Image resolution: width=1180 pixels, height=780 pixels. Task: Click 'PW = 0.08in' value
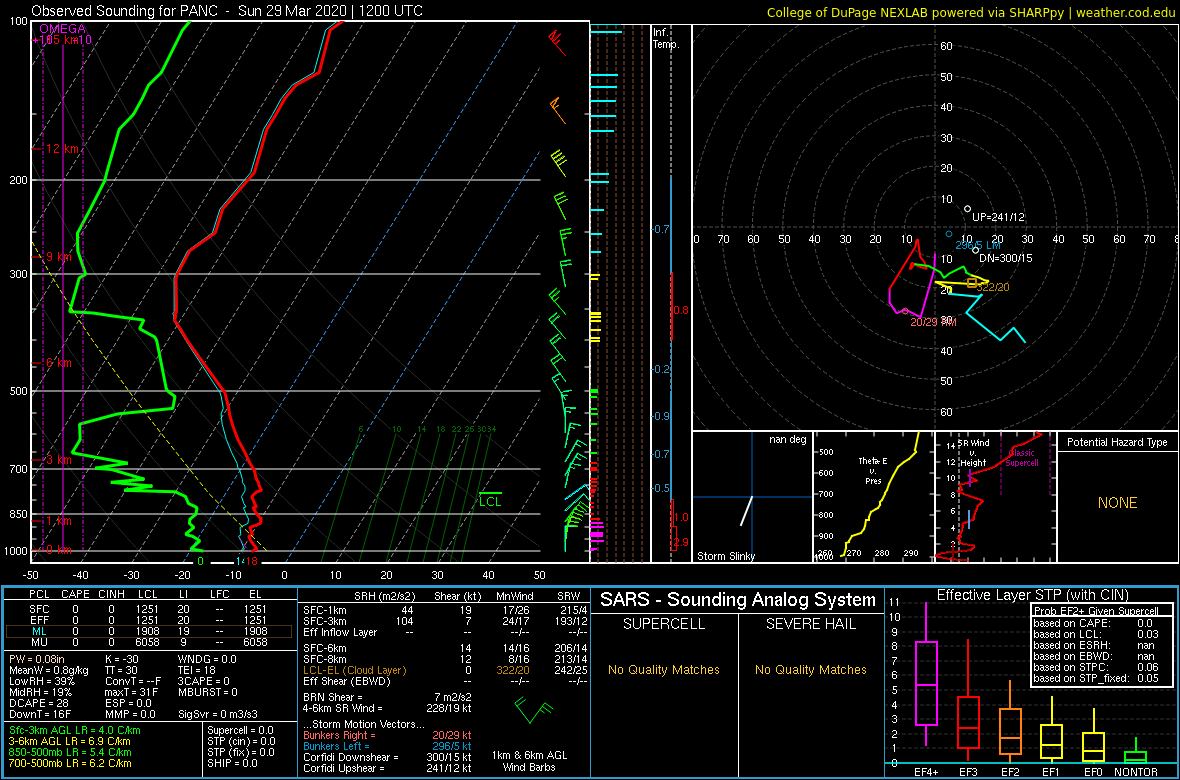38,659
